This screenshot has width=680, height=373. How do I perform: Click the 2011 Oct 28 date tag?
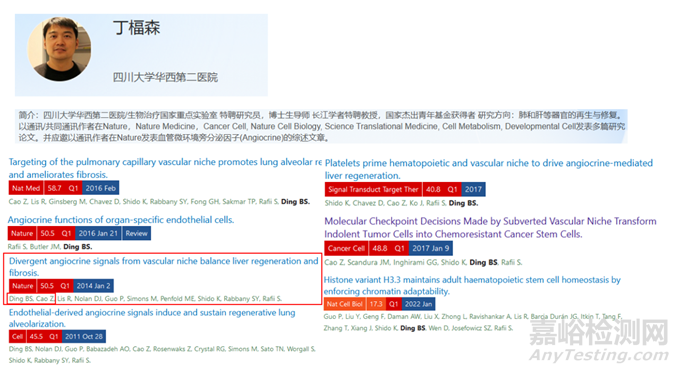84,337
